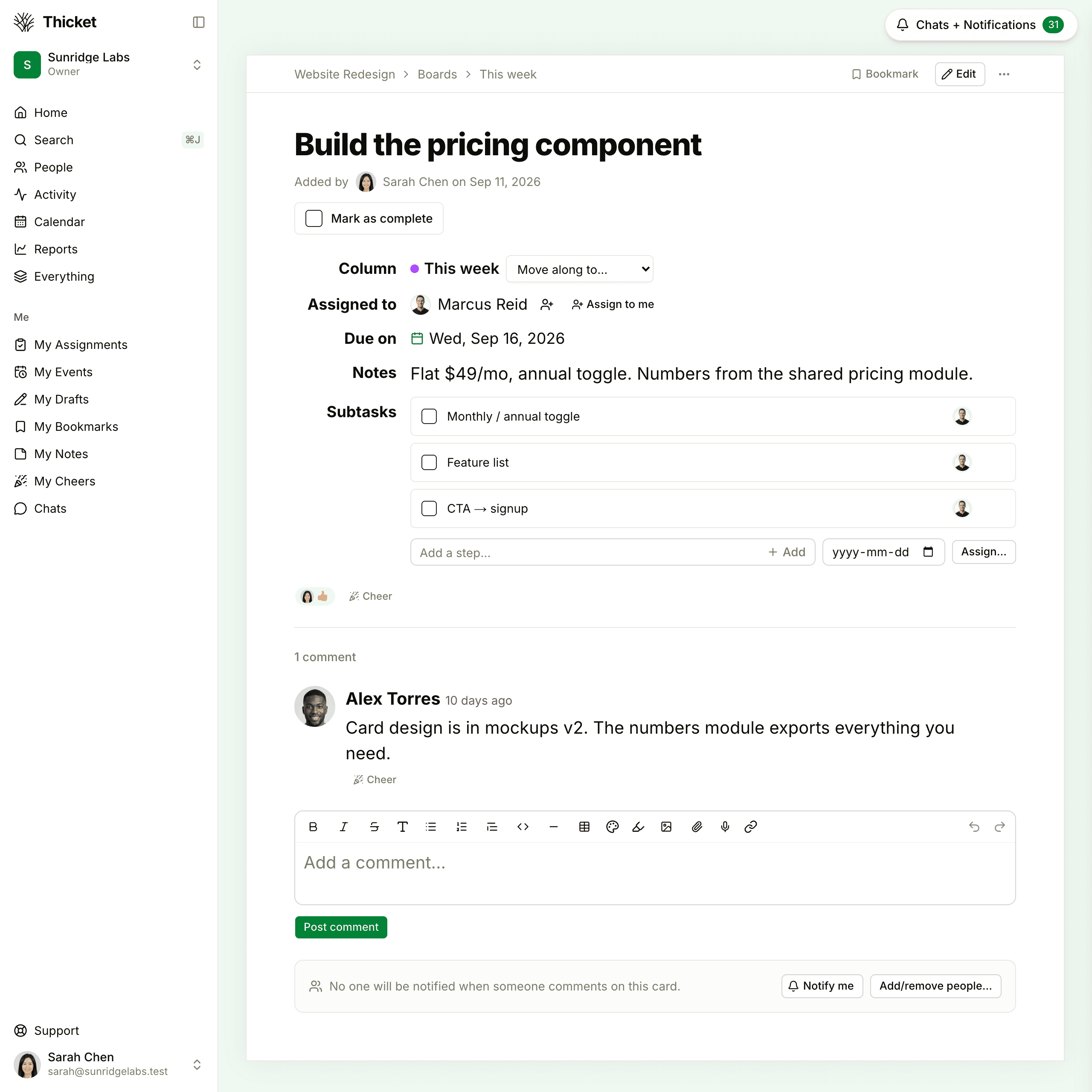The height and width of the screenshot is (1092, 1092).
Task: Open text color palette in editor toolbar
Action: click(x=612, y=827)
